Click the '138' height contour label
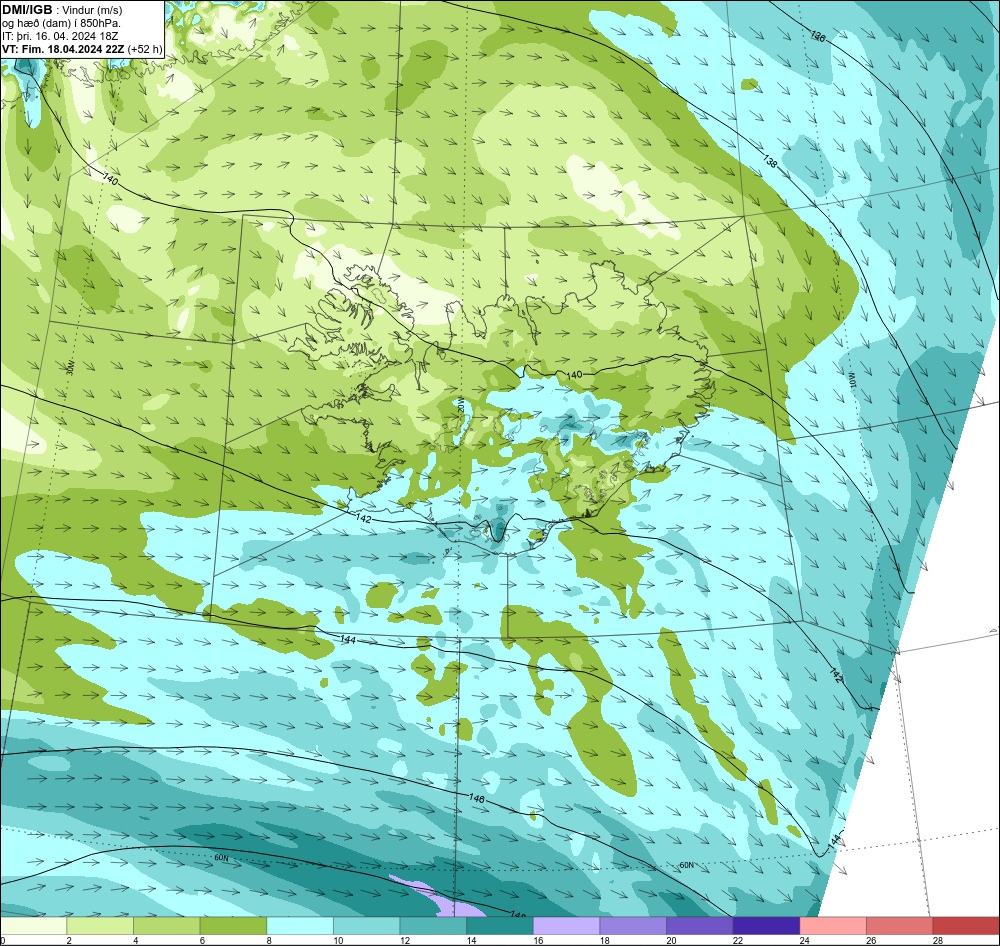Screen dimensions: 1000x946 point(770,162)
